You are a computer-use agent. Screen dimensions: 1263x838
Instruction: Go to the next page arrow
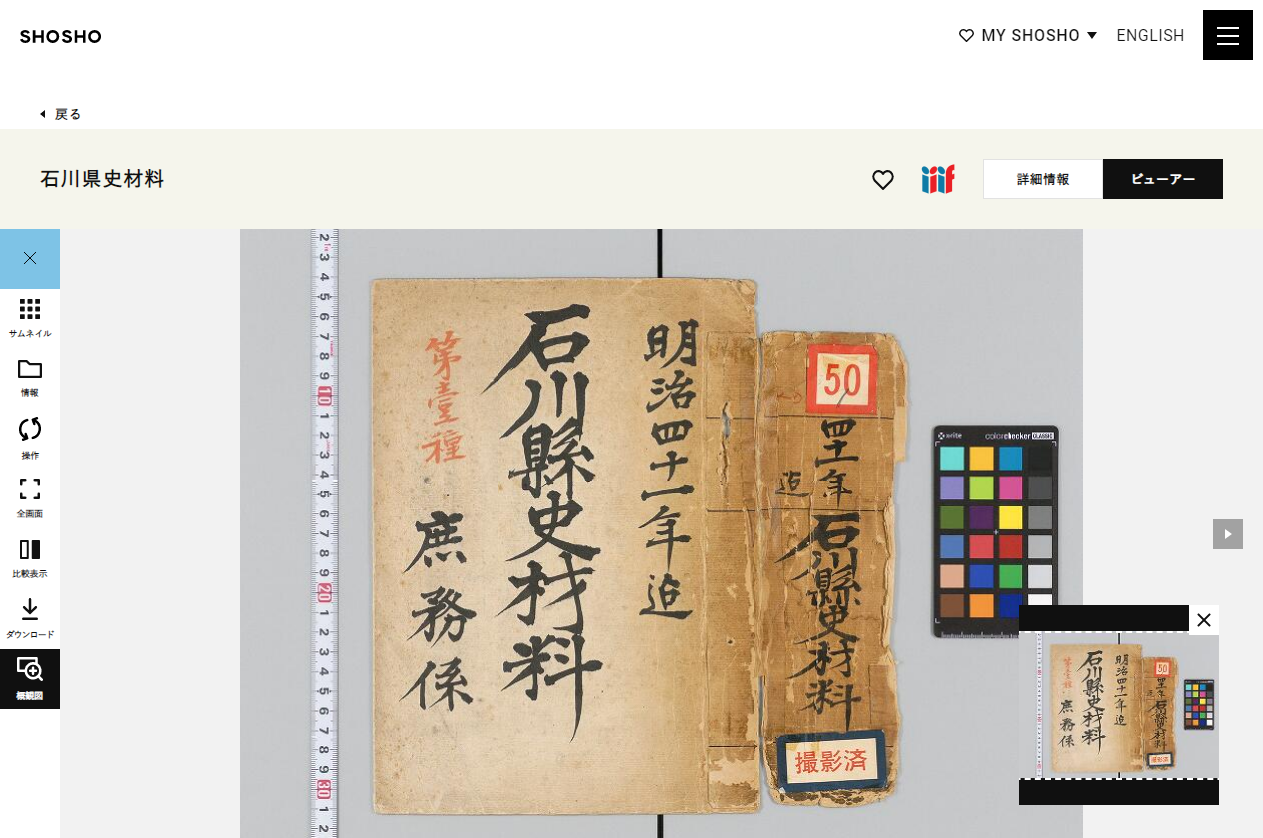point(1228,534)
